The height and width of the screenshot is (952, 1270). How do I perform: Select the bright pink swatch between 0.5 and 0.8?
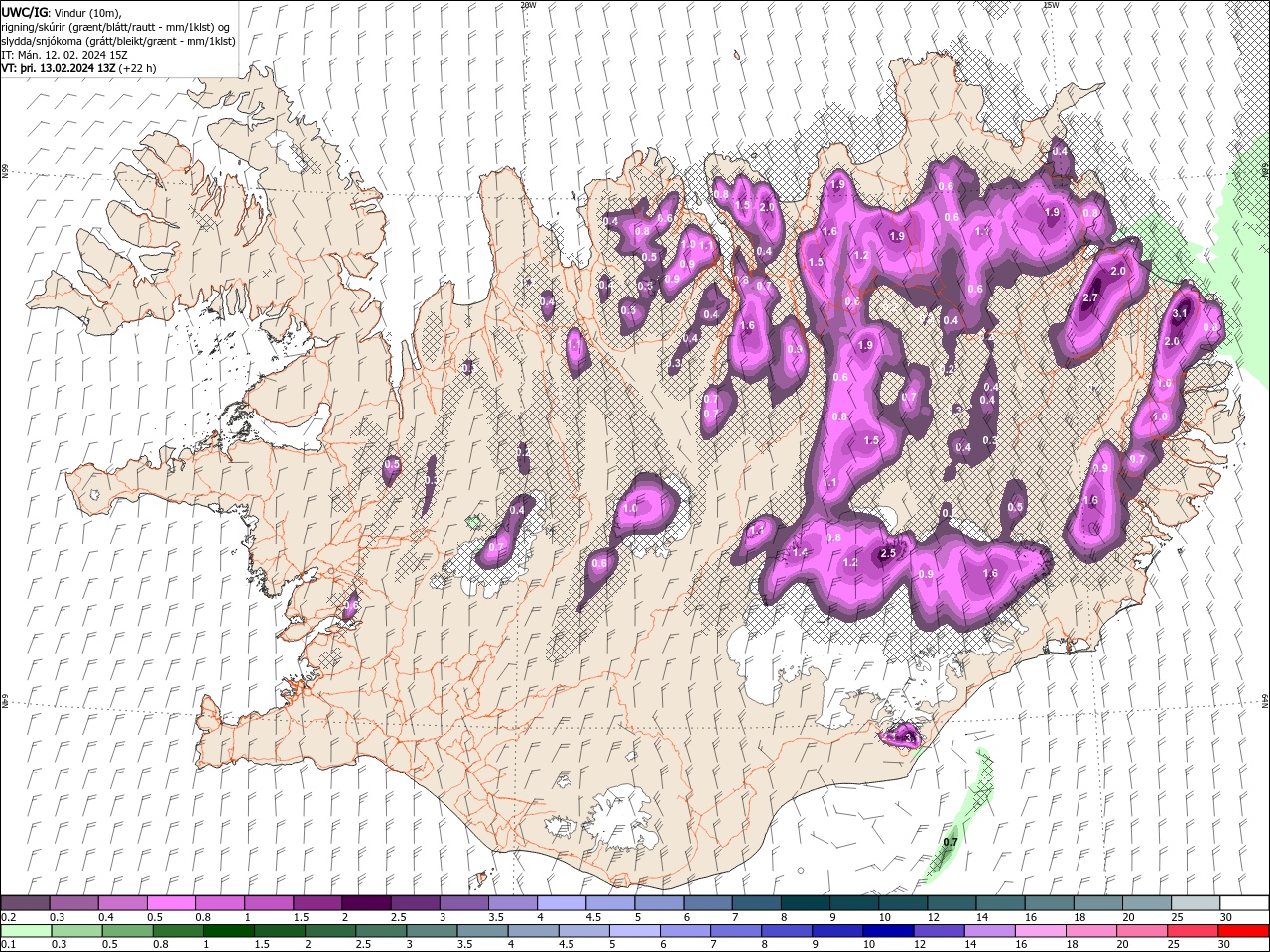[171, 903]
